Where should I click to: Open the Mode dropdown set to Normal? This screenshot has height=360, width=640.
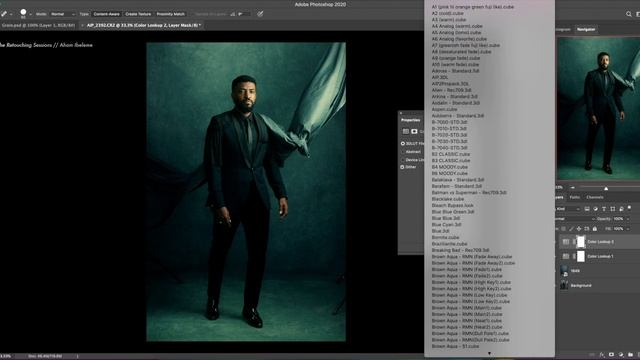click(62, 14)
